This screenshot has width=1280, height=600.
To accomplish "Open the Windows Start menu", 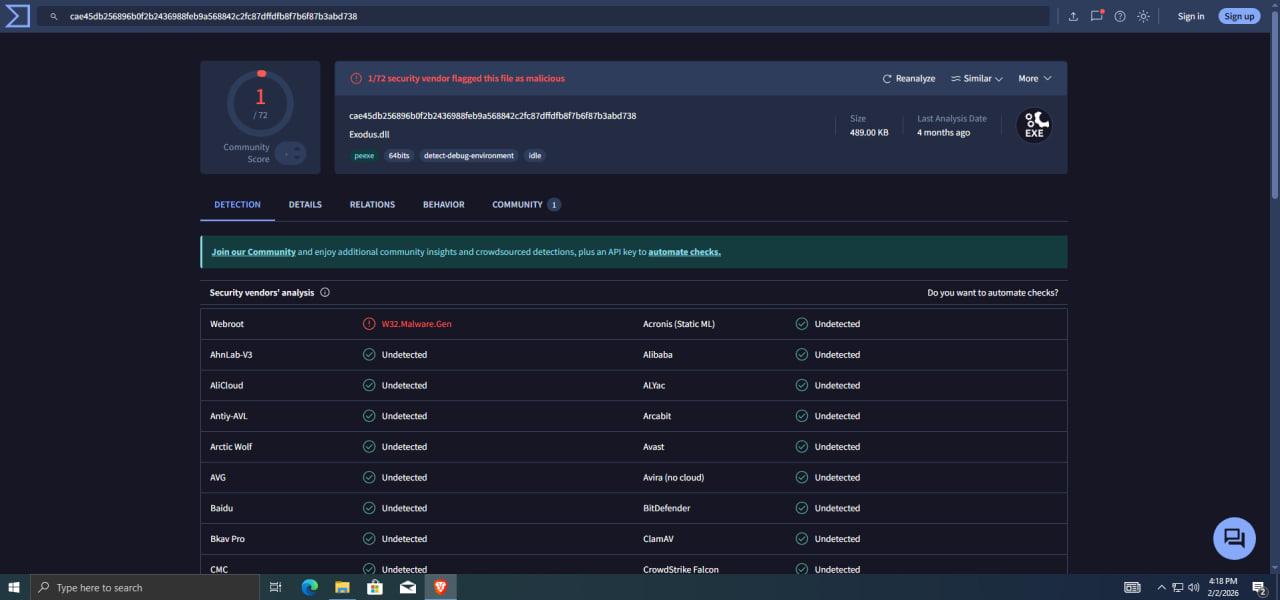I will tap(14, 587).
